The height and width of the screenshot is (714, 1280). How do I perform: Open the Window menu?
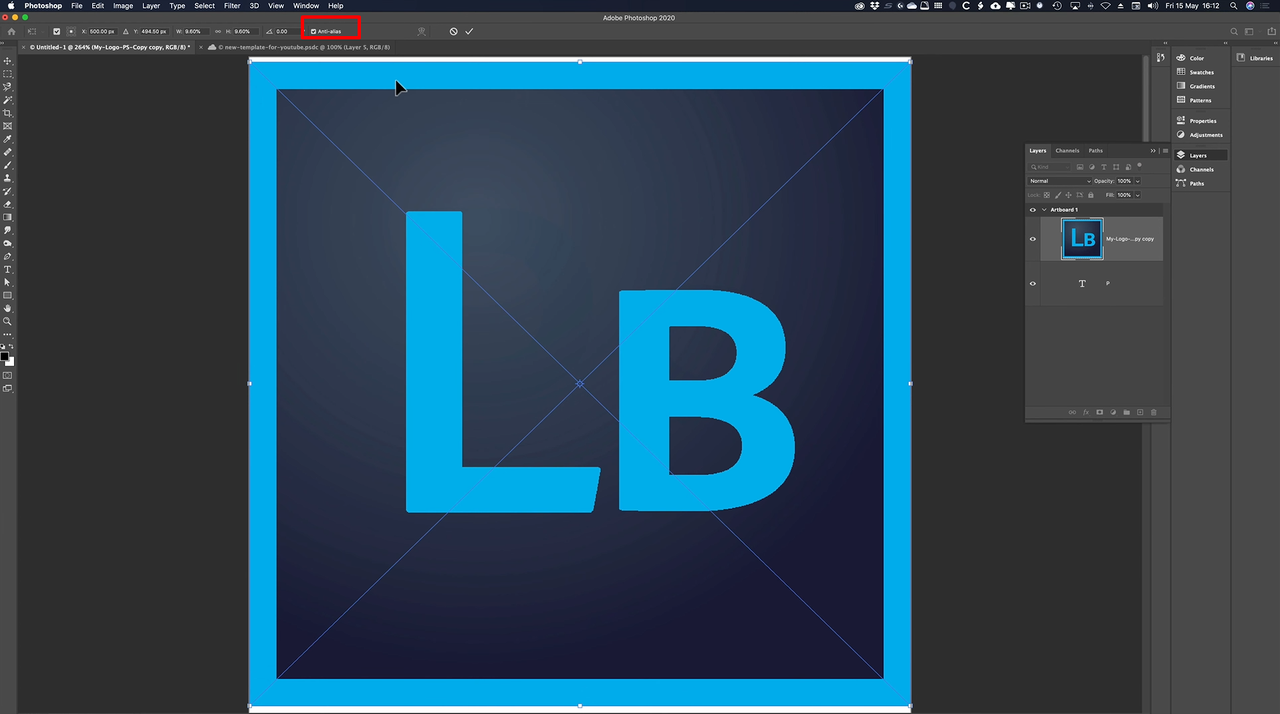[306, 6]
